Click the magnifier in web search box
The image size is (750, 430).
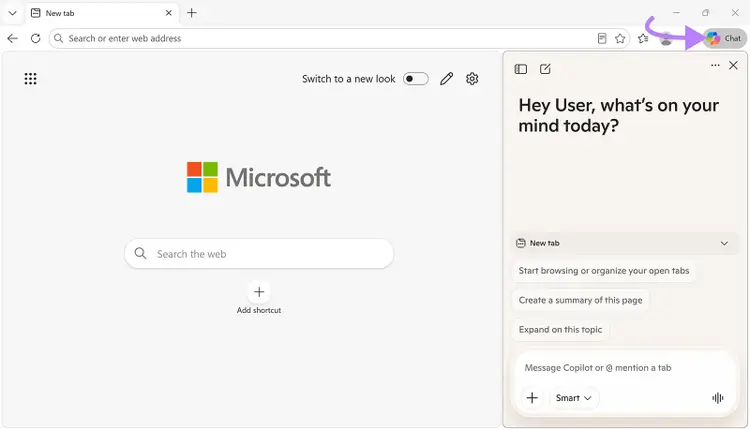pos(140,253)
